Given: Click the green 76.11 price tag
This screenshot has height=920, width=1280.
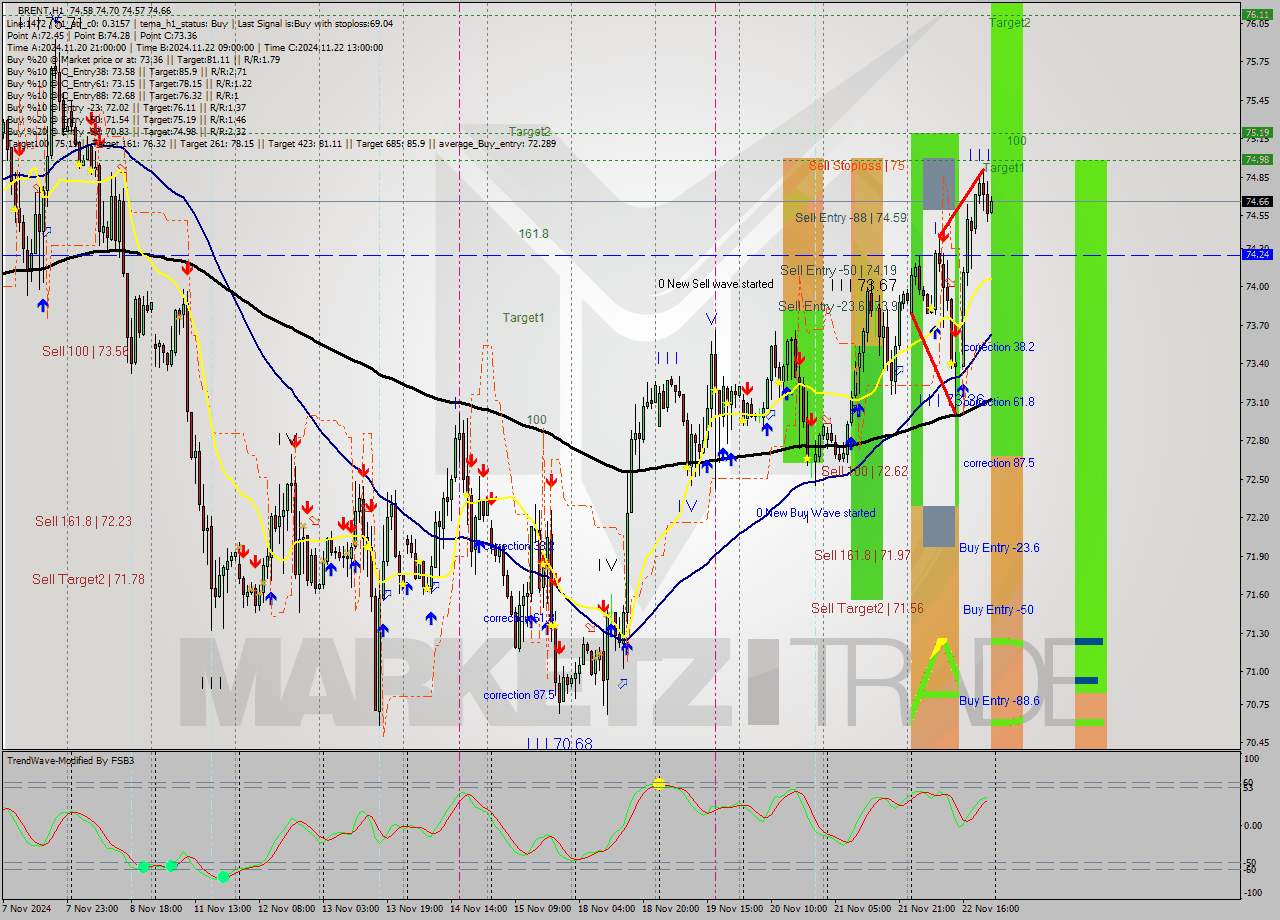Looking at the screenshot, I should tap(1257, 15).
